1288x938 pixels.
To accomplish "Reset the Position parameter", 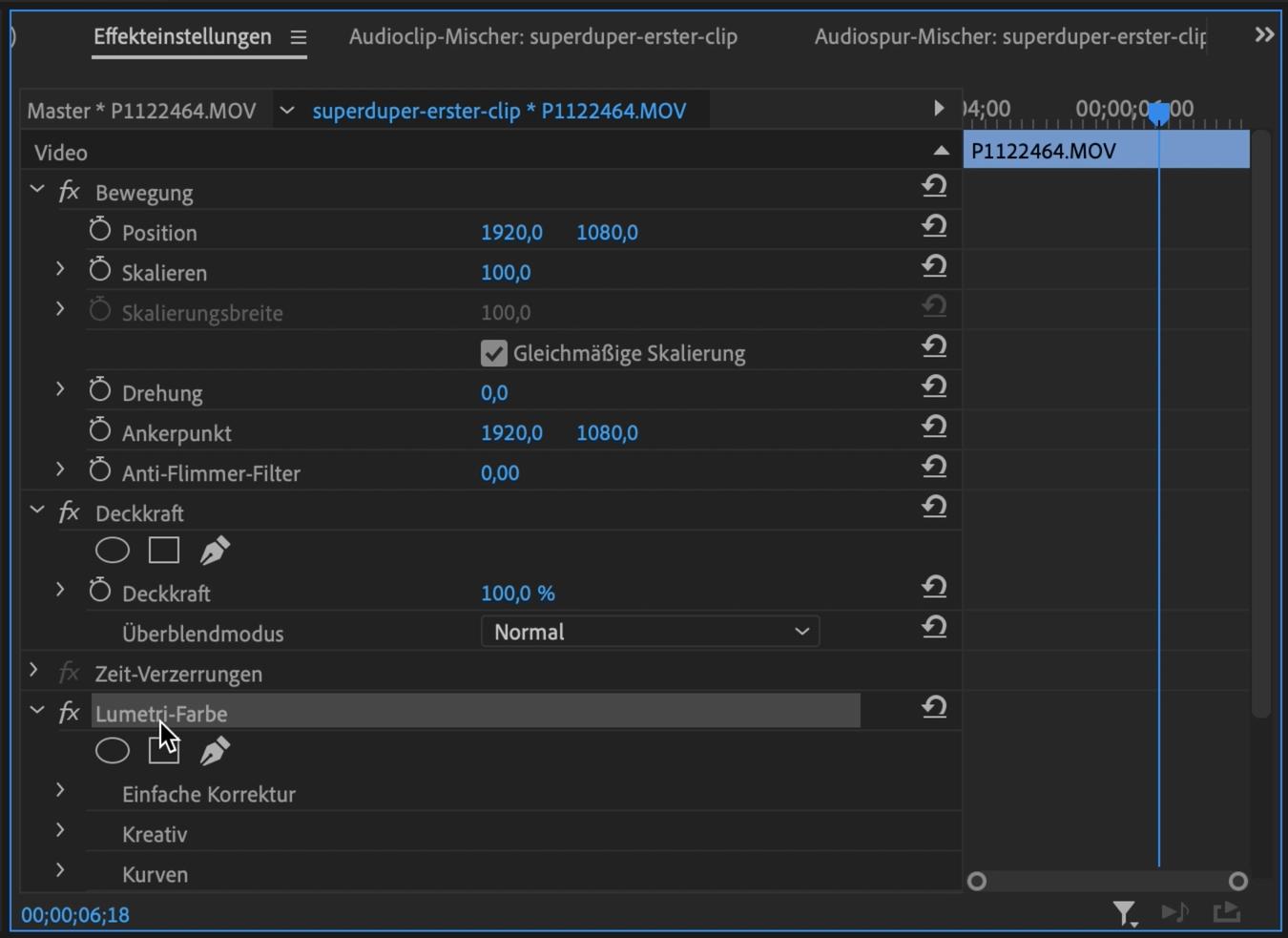I will 934,226.
